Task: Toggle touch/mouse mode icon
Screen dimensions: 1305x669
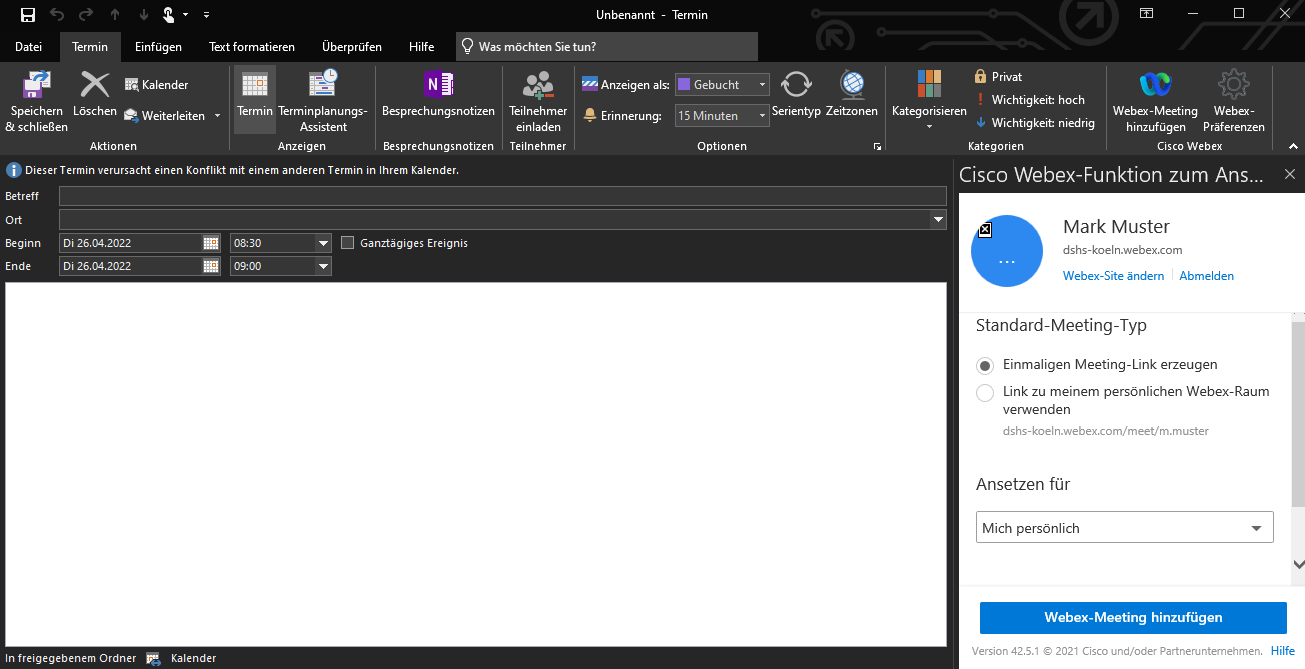Action: click(169, 14)
